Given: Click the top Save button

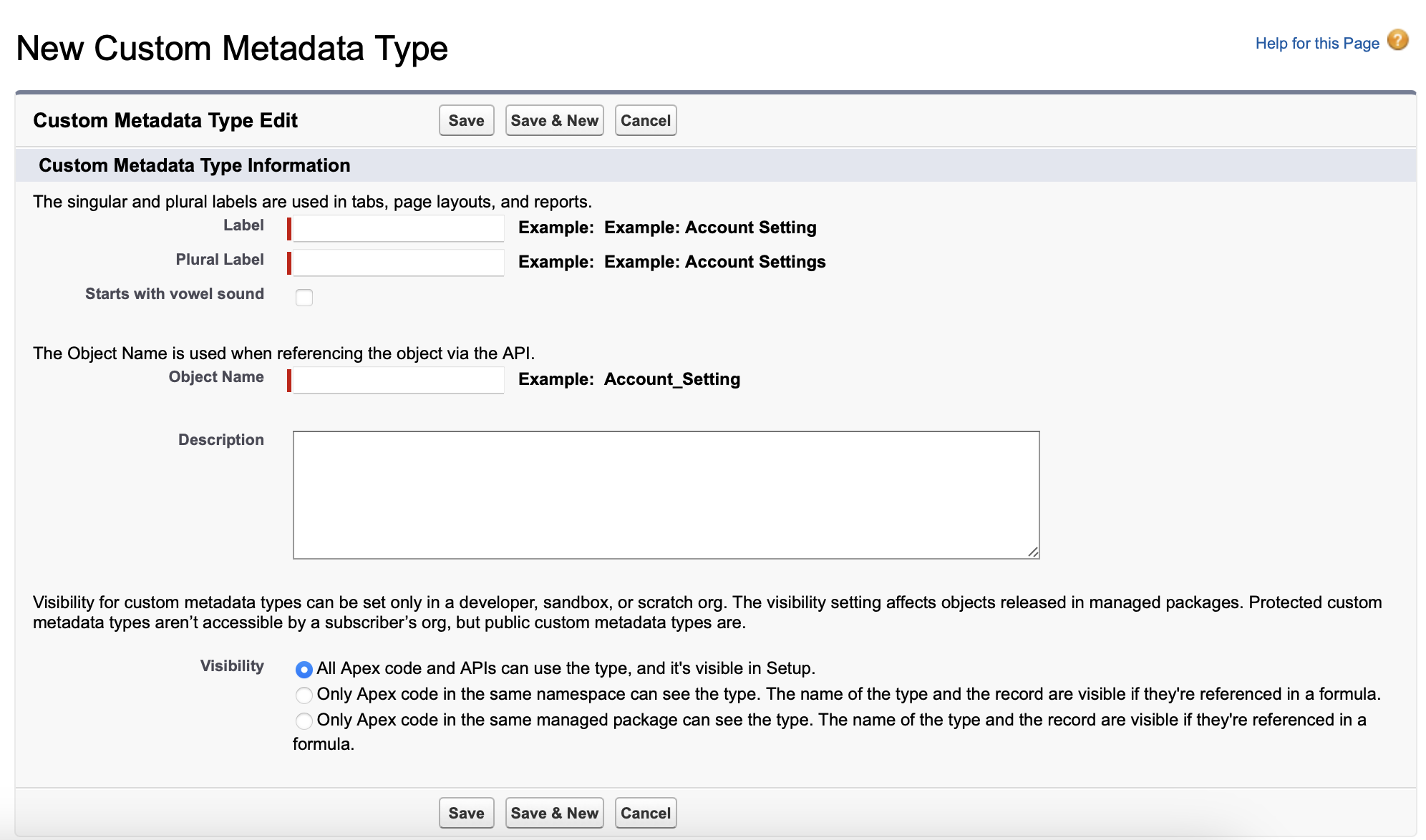Looking at the screenshot, I should pyautogui.click(x=465, y=120).
